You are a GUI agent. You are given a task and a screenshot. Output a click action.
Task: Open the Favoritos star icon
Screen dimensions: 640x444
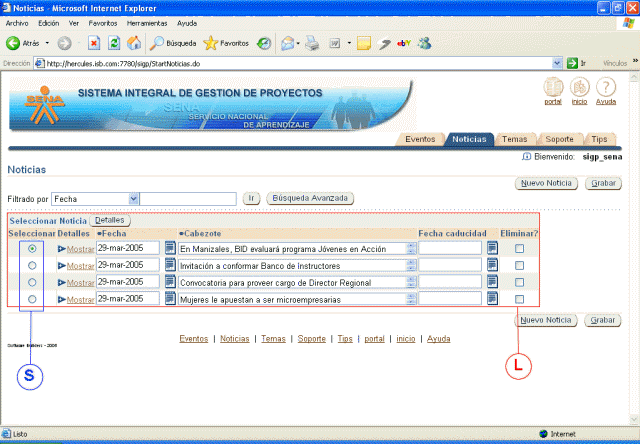tap(211, 43)
